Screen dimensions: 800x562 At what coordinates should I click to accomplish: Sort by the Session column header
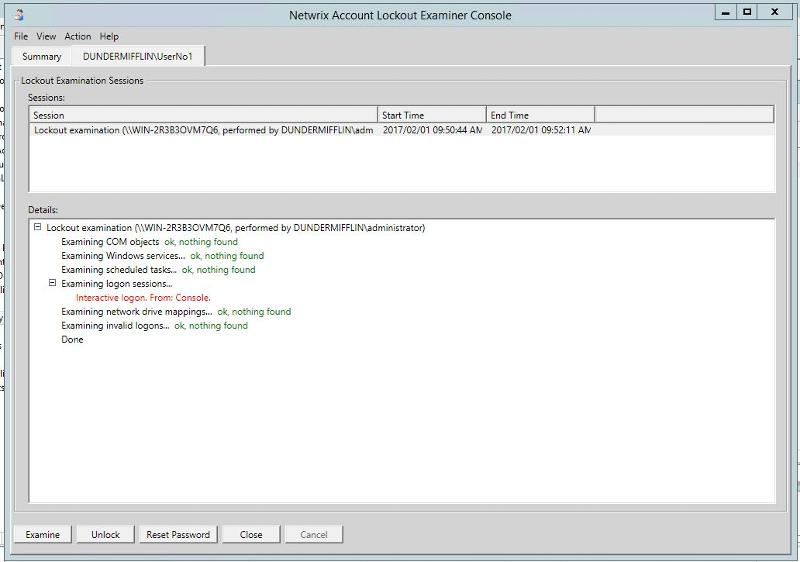pos(203,115)
